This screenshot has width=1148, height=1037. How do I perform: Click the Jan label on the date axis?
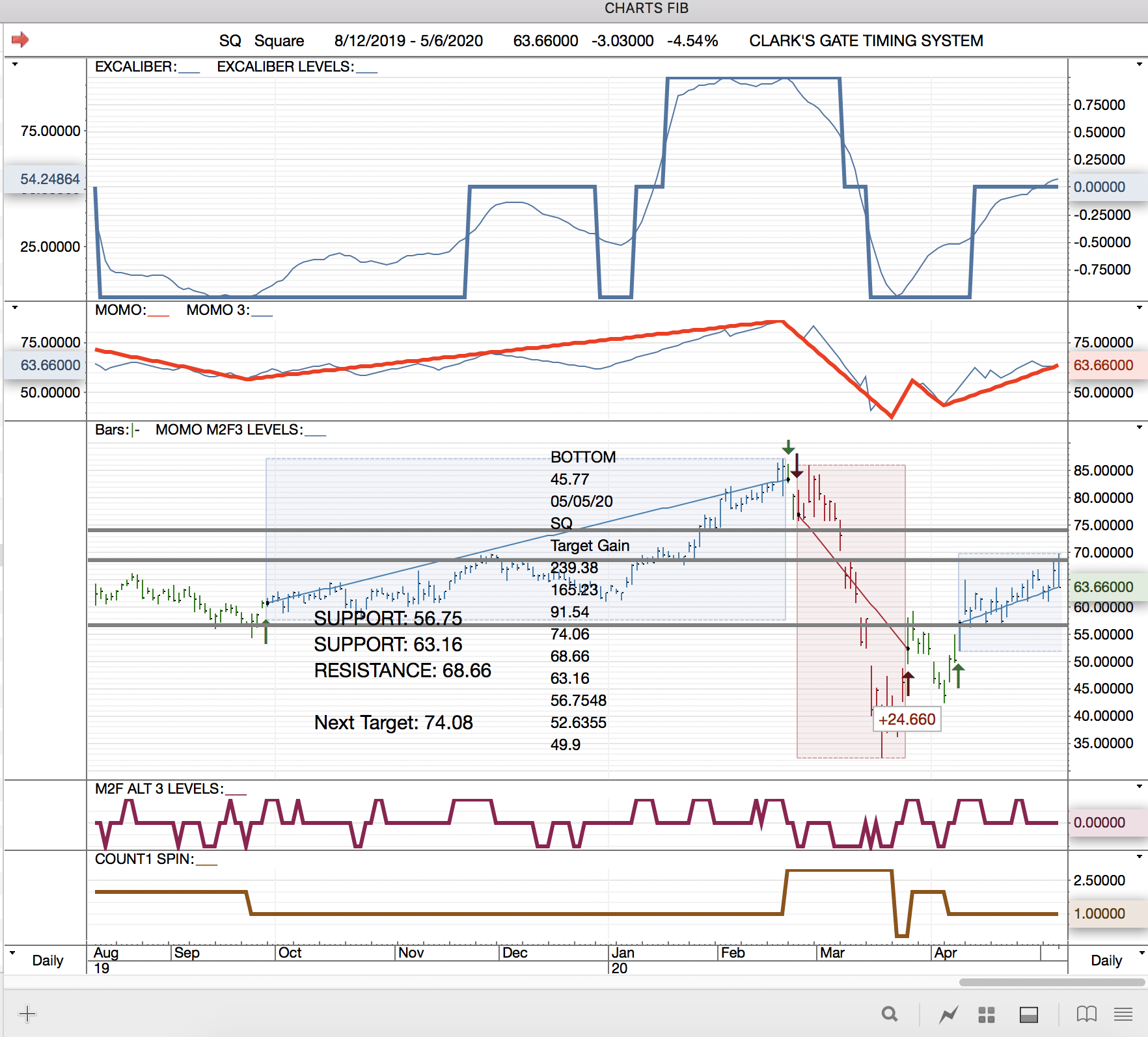(x=623, y=952)
